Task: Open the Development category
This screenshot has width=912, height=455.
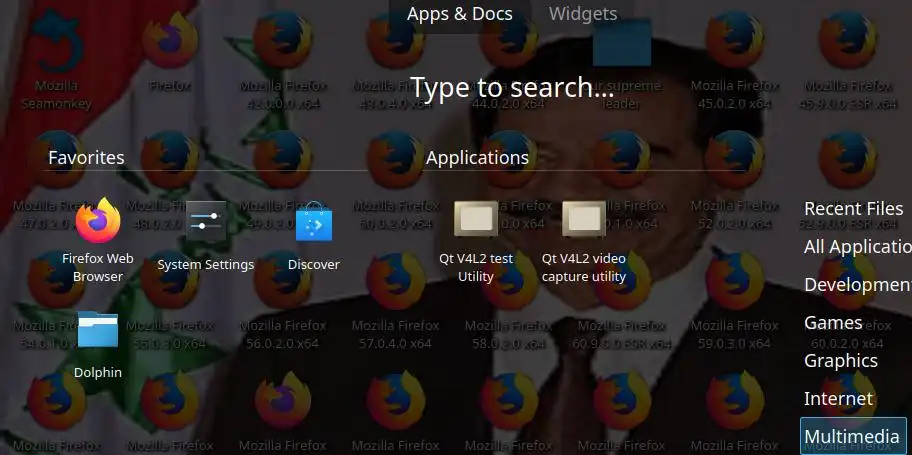Action: (x=856, y=285)
